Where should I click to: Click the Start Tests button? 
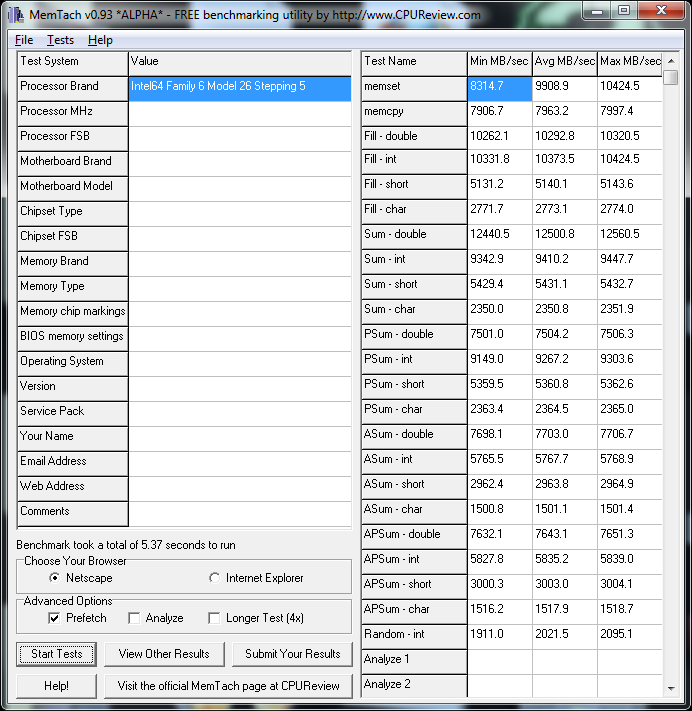(57, 654)
